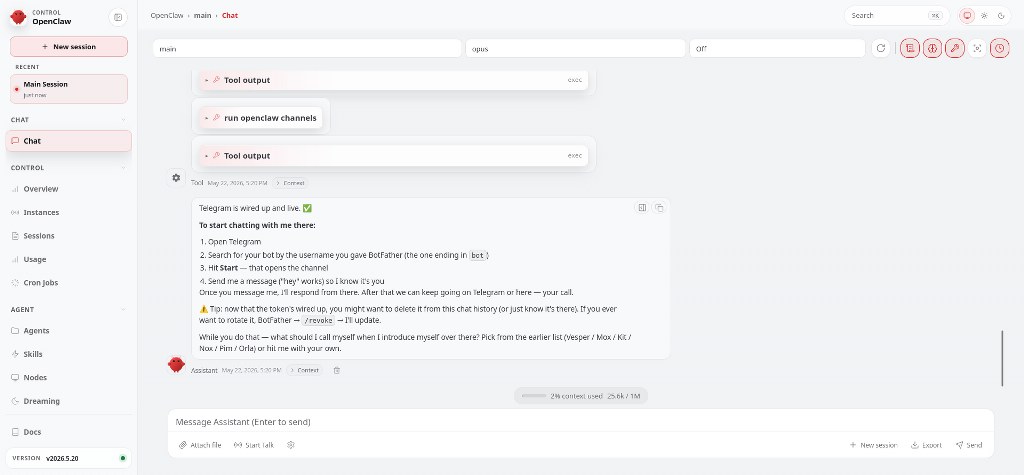
Task: Click the chat vertical scrollbar
Action: click(1002, 358)
